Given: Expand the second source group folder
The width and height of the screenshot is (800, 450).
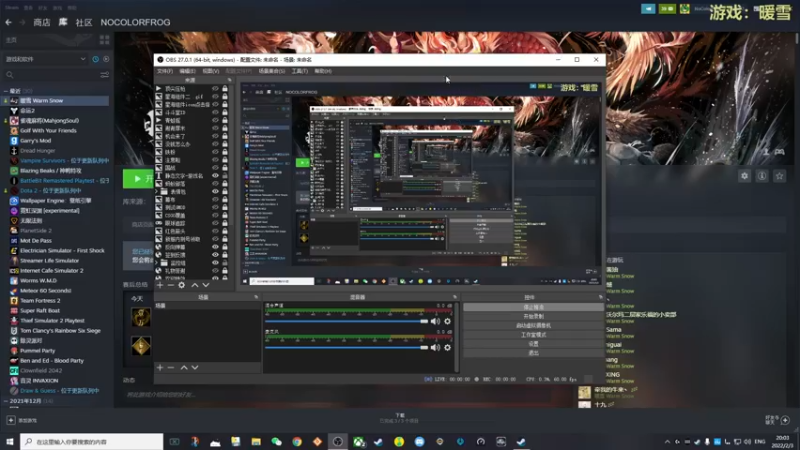Looking at the screenshot, I should [x=158, y=263].
